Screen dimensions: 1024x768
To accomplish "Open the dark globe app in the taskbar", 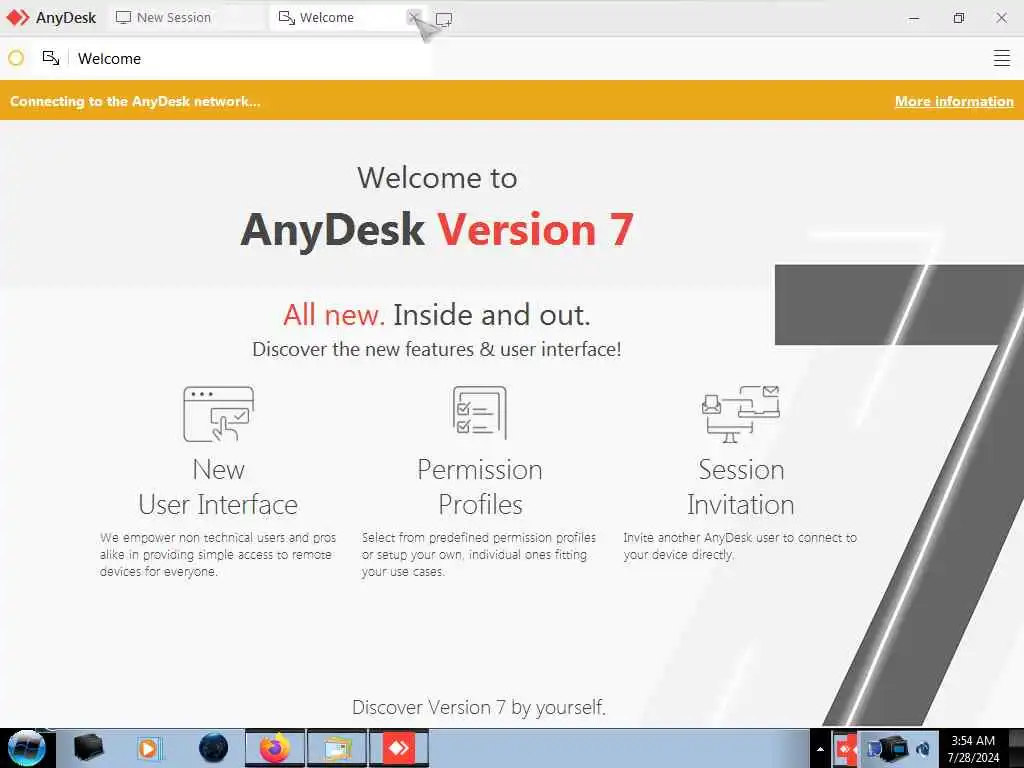I will 214,748.
